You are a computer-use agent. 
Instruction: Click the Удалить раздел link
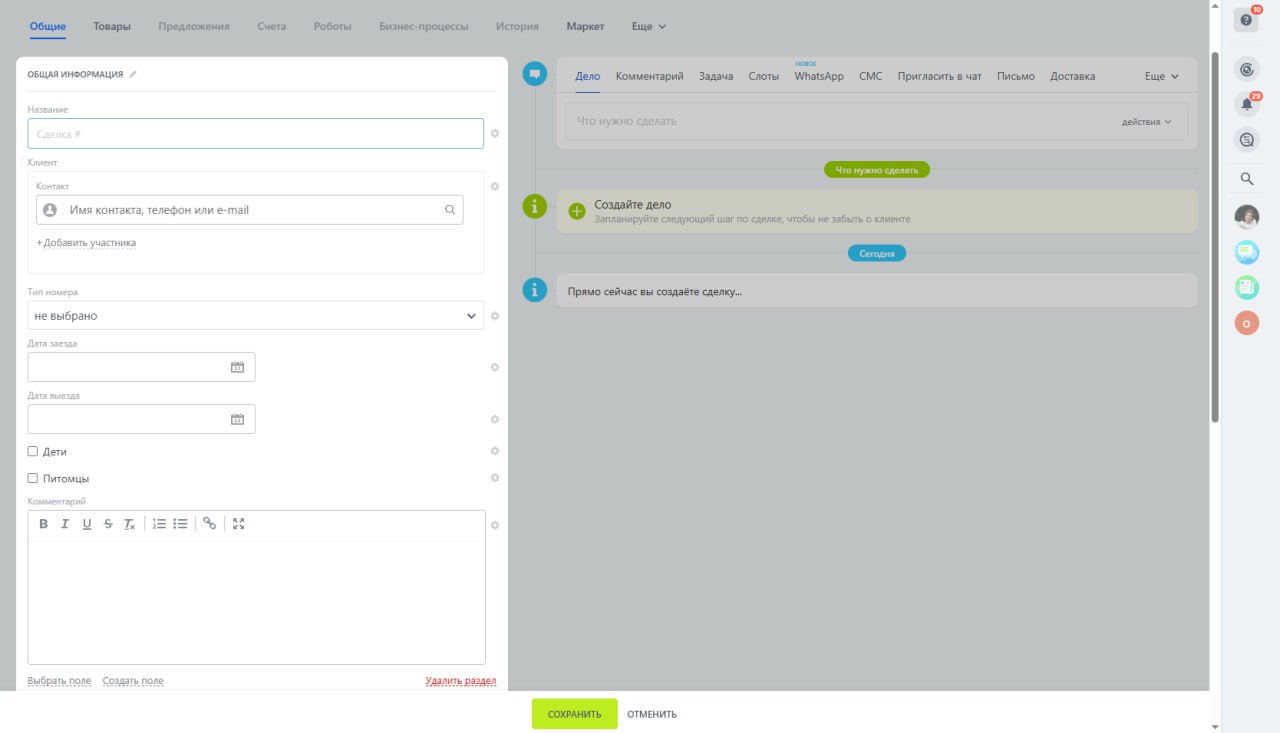click(461, 681)
